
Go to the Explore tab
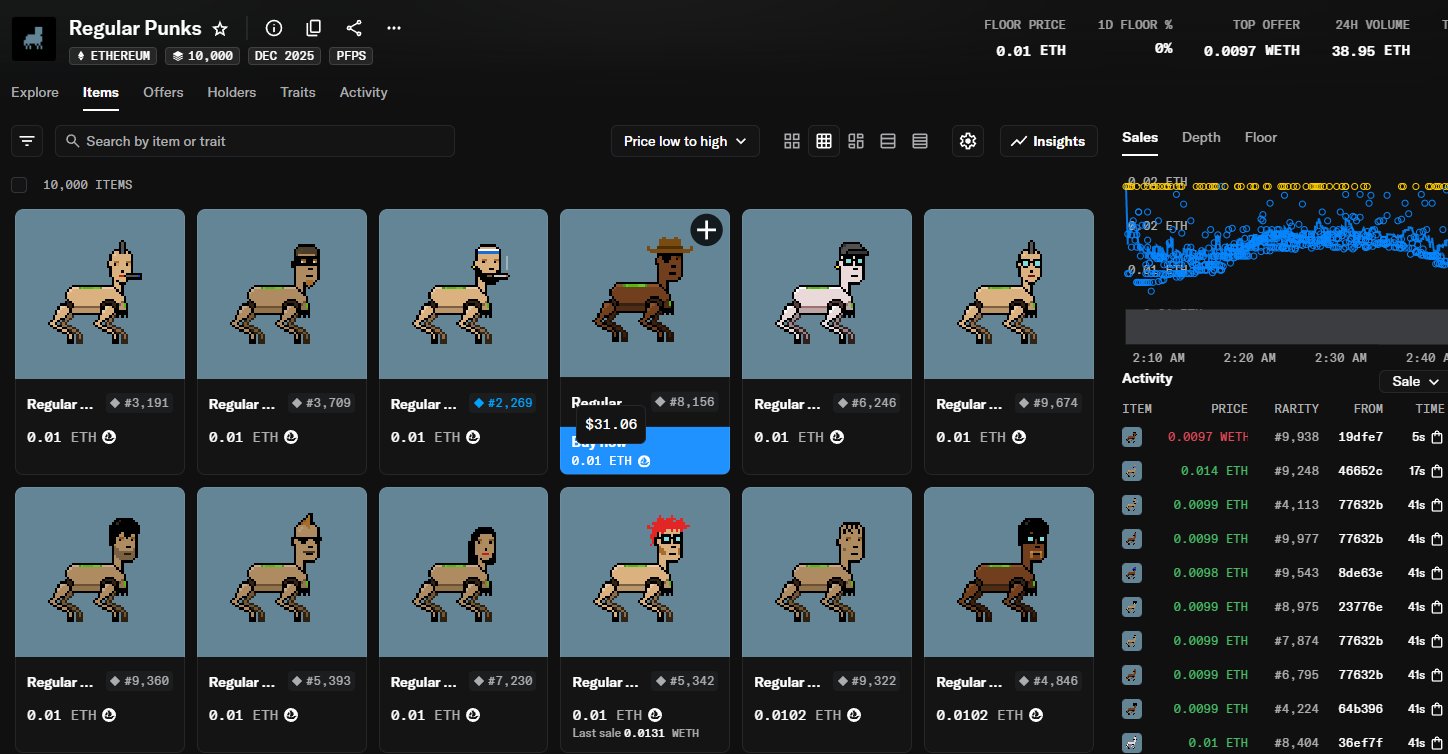tap(35, 92)
